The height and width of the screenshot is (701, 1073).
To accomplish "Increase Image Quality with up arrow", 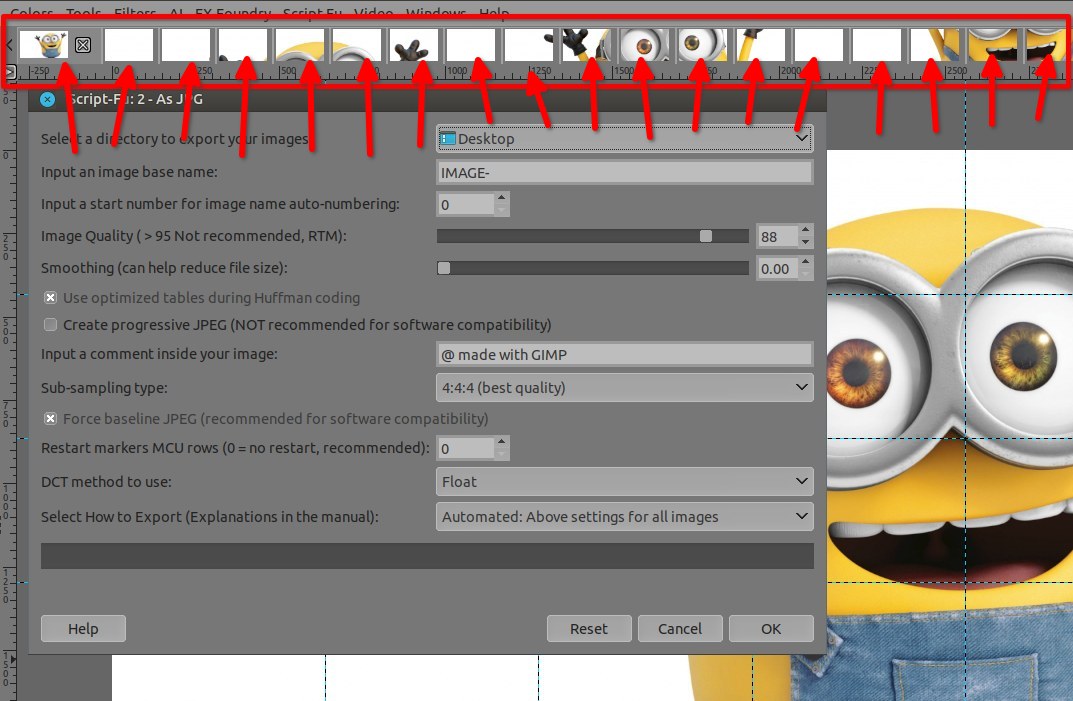I will (x=805, y=230).
